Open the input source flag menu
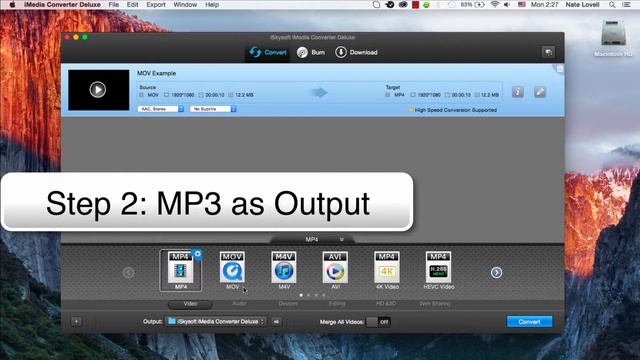The width and height of the screenshot is (640, 360). (522, 4)
